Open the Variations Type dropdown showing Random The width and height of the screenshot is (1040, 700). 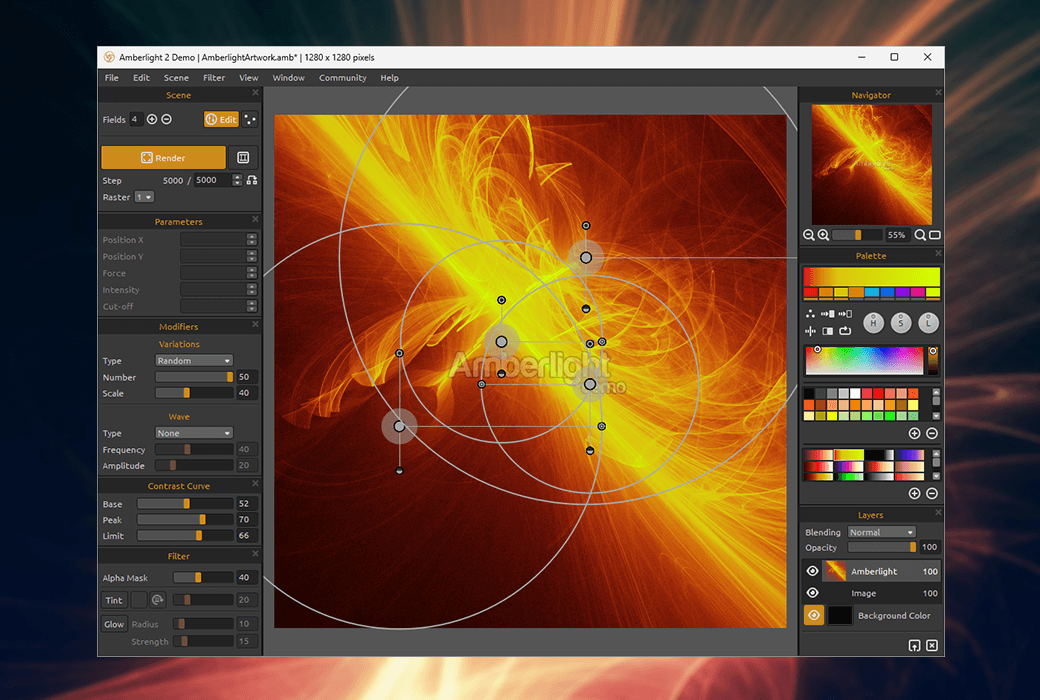pyautogui.click(x=194, y=361)
